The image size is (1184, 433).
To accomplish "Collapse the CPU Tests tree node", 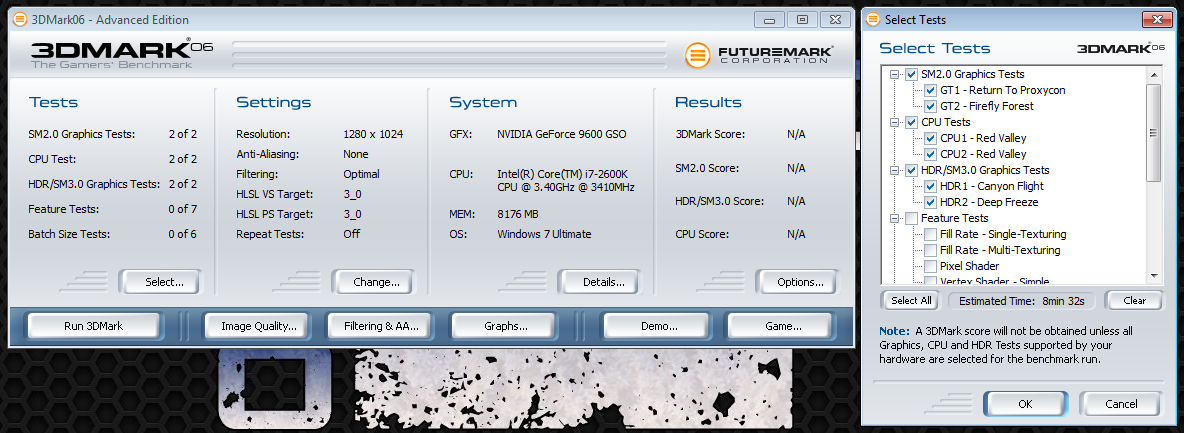I will [x=896, y=122].
